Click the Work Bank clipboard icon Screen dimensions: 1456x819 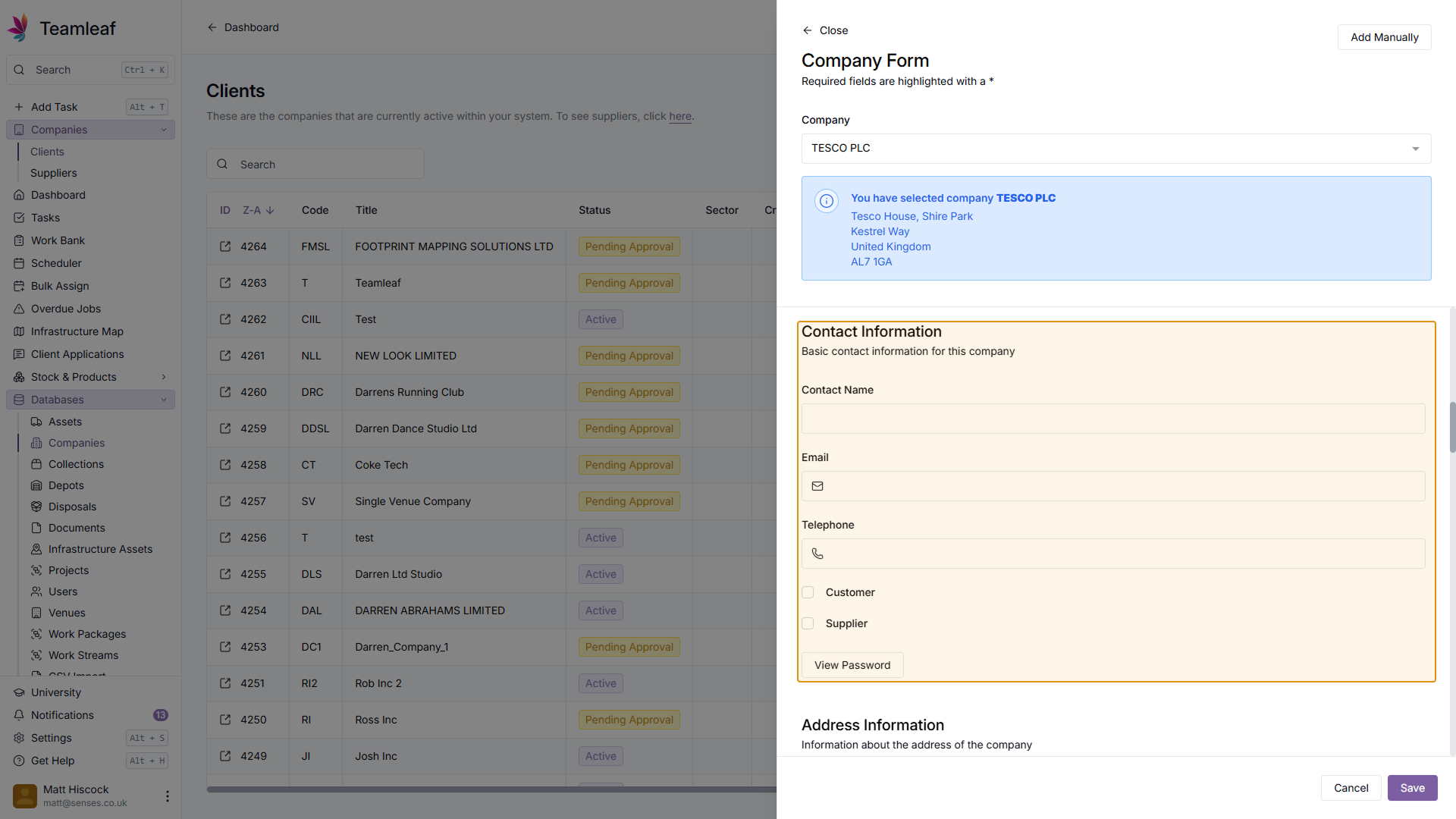click(19, 240)
